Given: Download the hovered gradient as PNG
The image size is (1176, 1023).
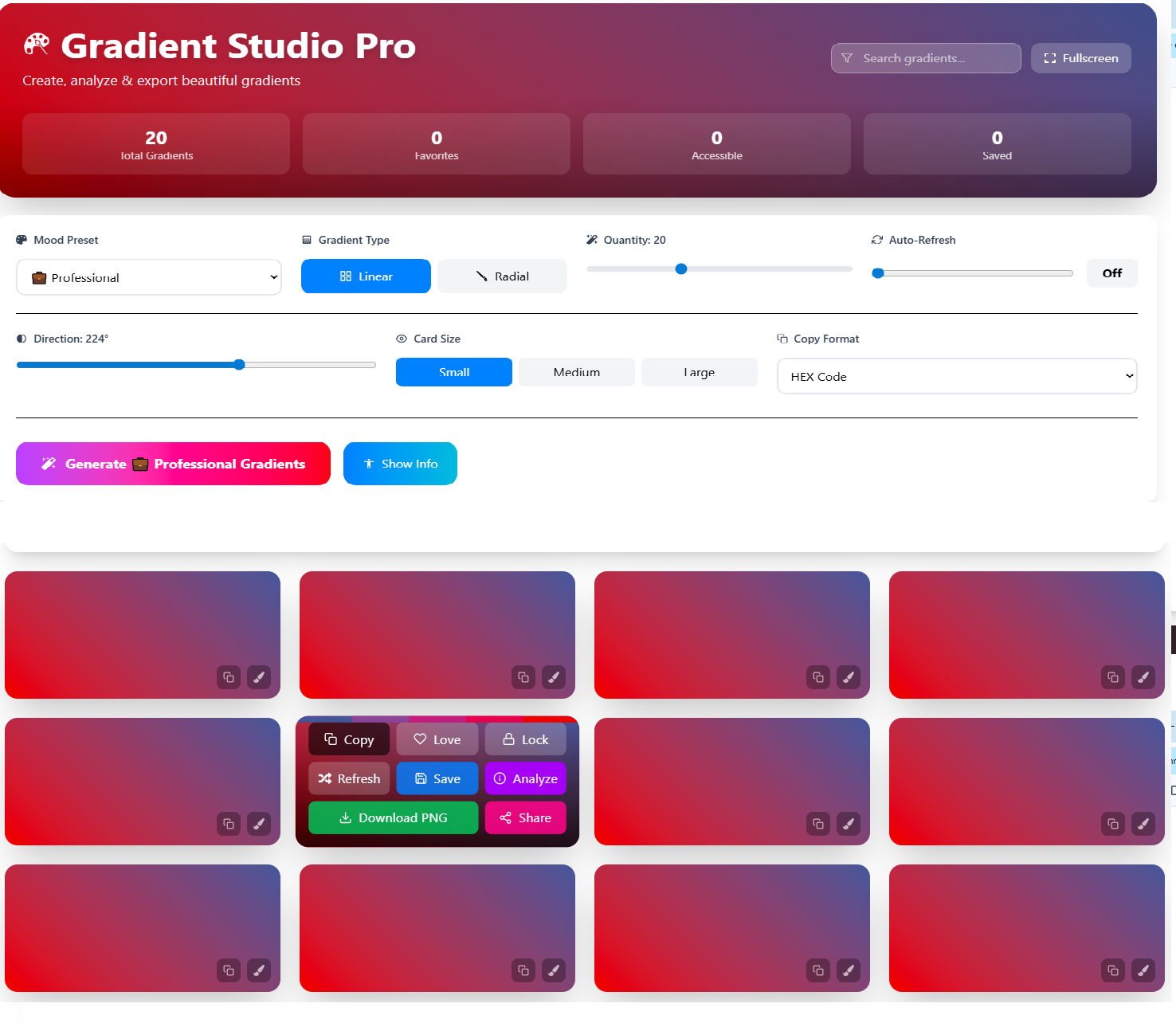Looking at the screenshot, I should coord(393,817).
